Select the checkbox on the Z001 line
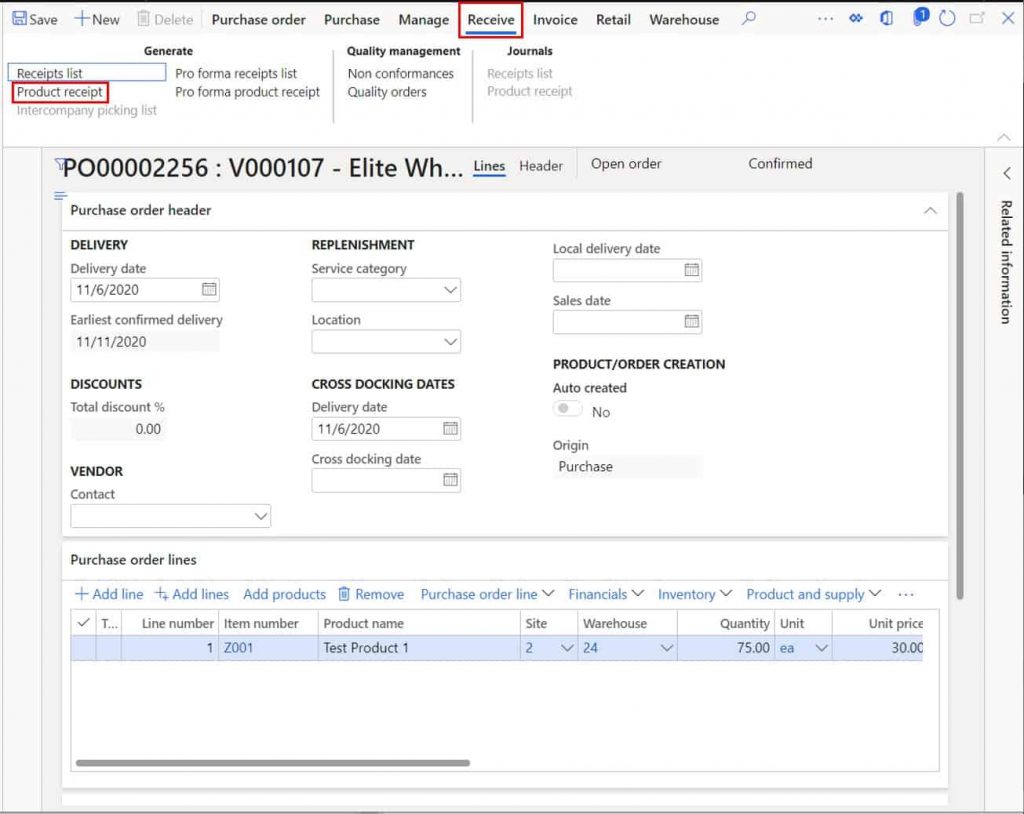Image resolution: width=1024 pixels, height=814 pixels. [84, 647]
